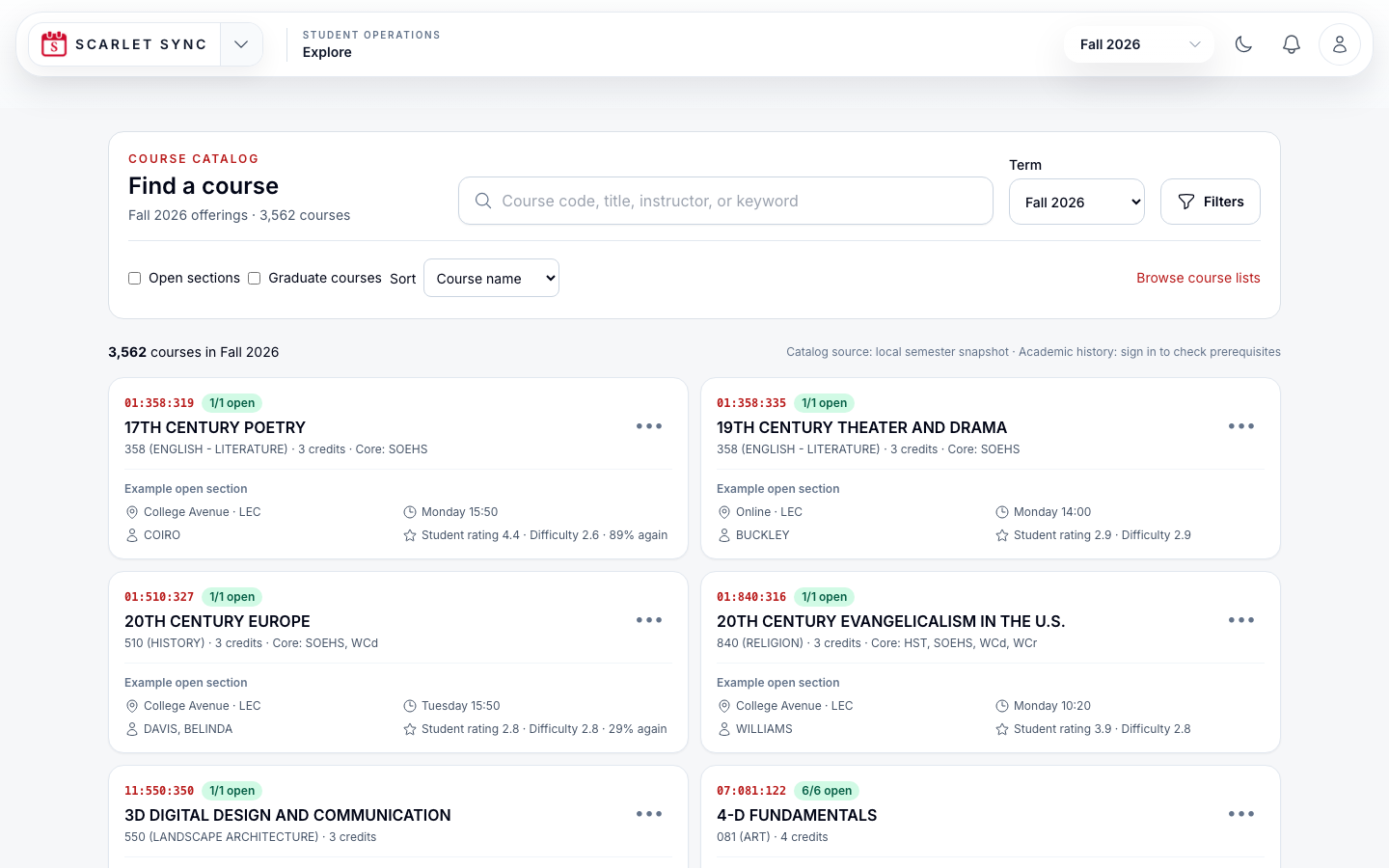
Task: Click the 6/6 open badge
Action: click(827, 791)
